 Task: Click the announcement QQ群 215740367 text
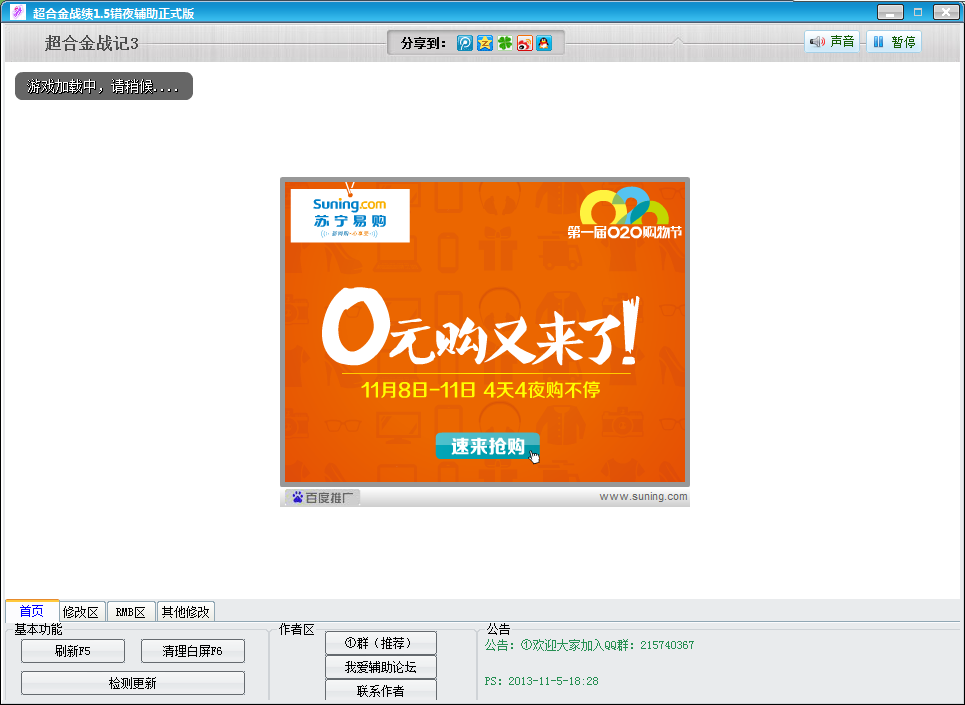tap(590, 645)
